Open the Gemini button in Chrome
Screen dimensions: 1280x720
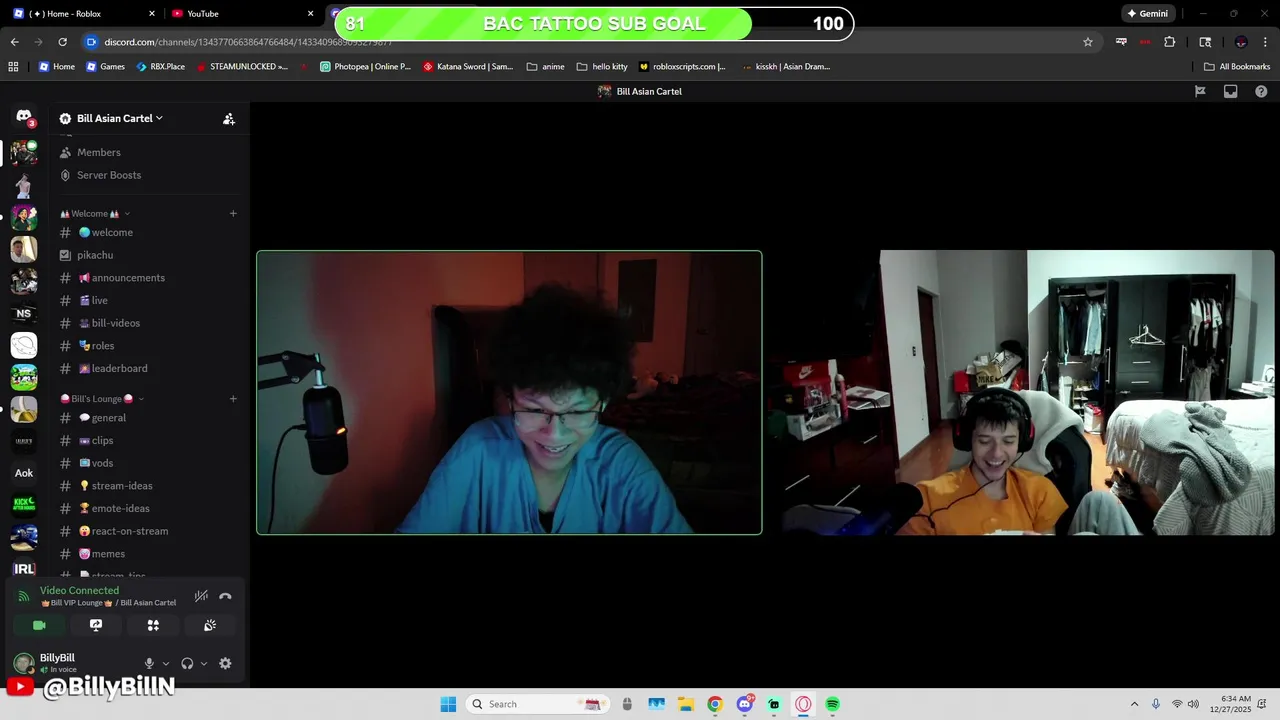[x=1148, y=14]
